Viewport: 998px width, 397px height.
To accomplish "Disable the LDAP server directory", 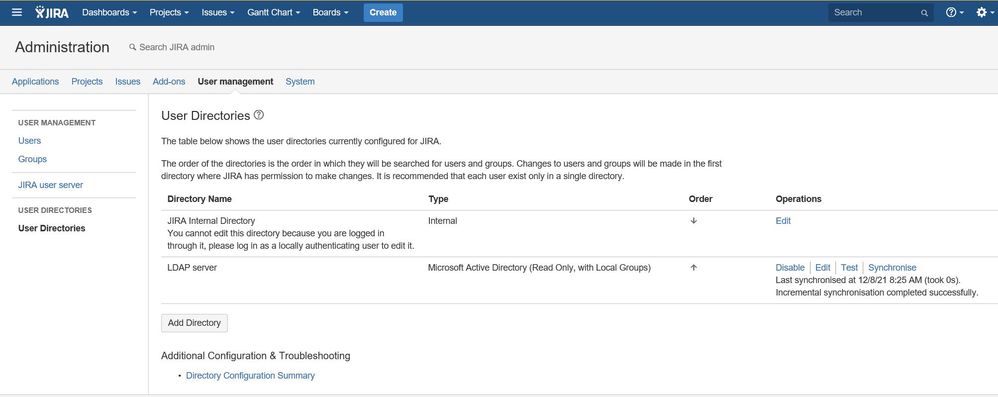I will (790, 268).
